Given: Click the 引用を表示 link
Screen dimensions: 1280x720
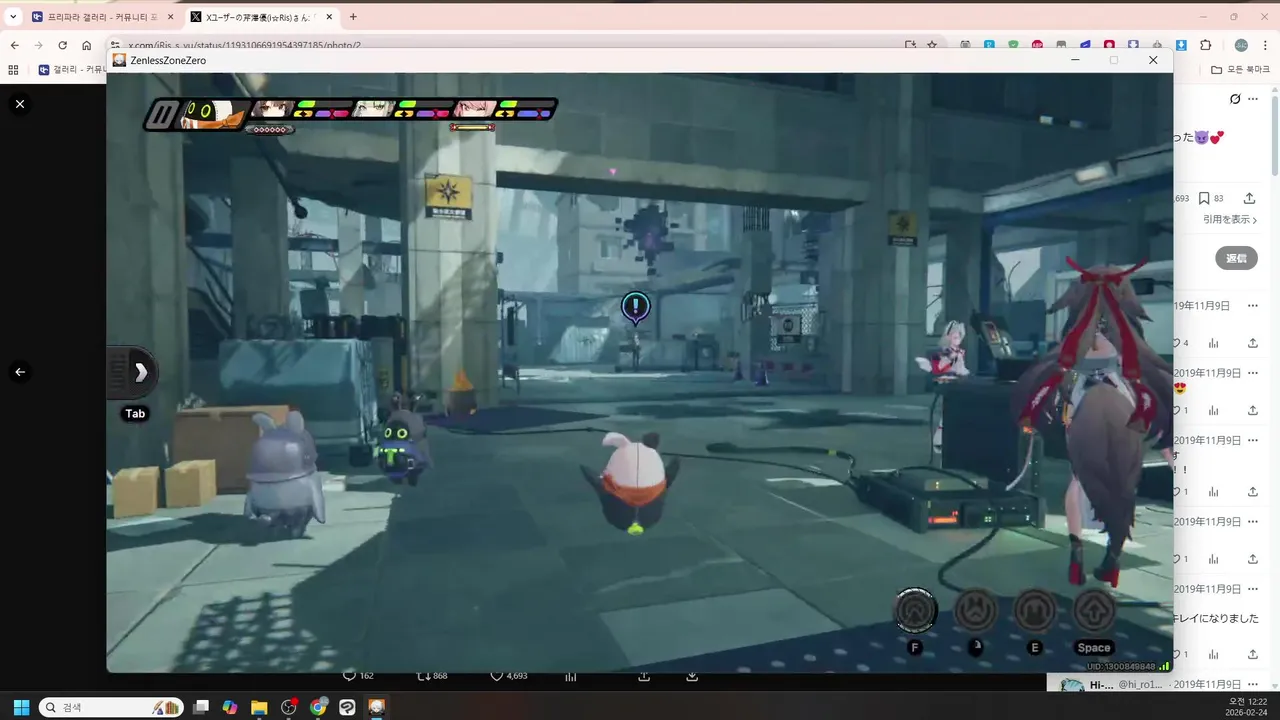Looking at the screenshot, I should pos(1231,220).
